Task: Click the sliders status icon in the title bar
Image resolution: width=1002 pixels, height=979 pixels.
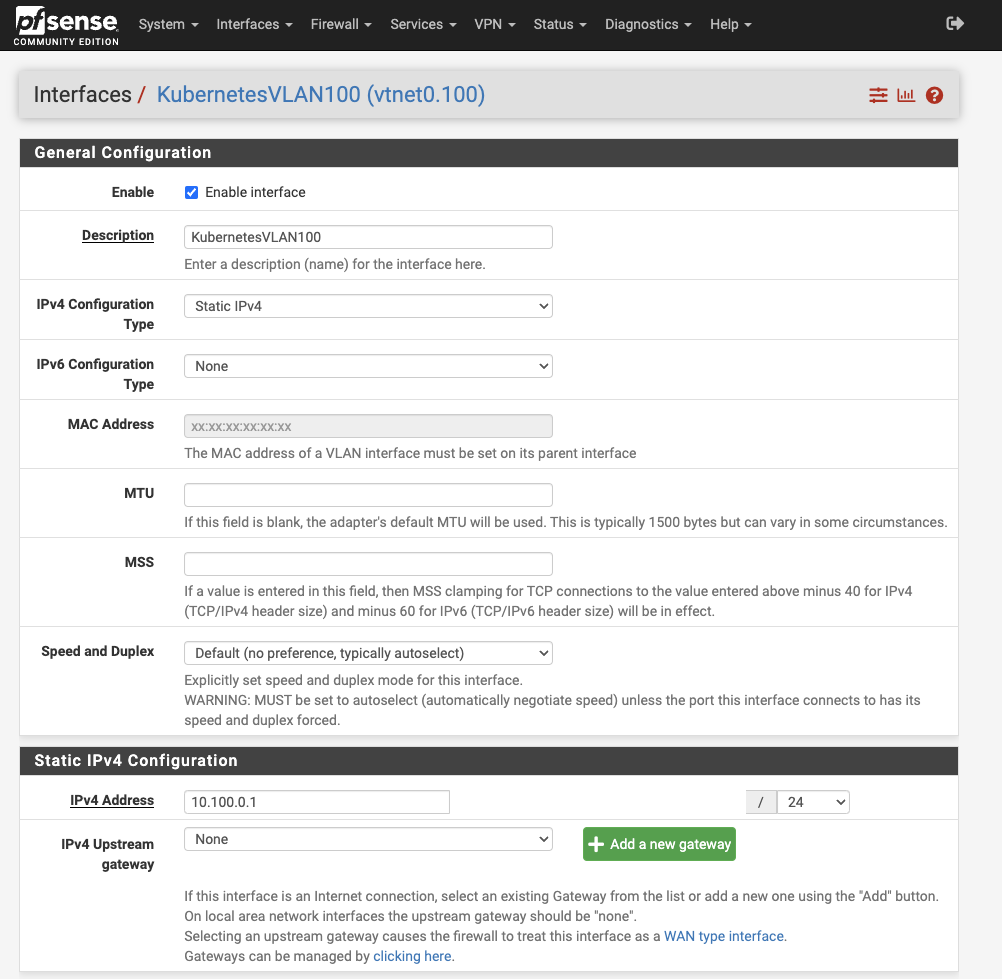Action: click(x=878, y=95)
